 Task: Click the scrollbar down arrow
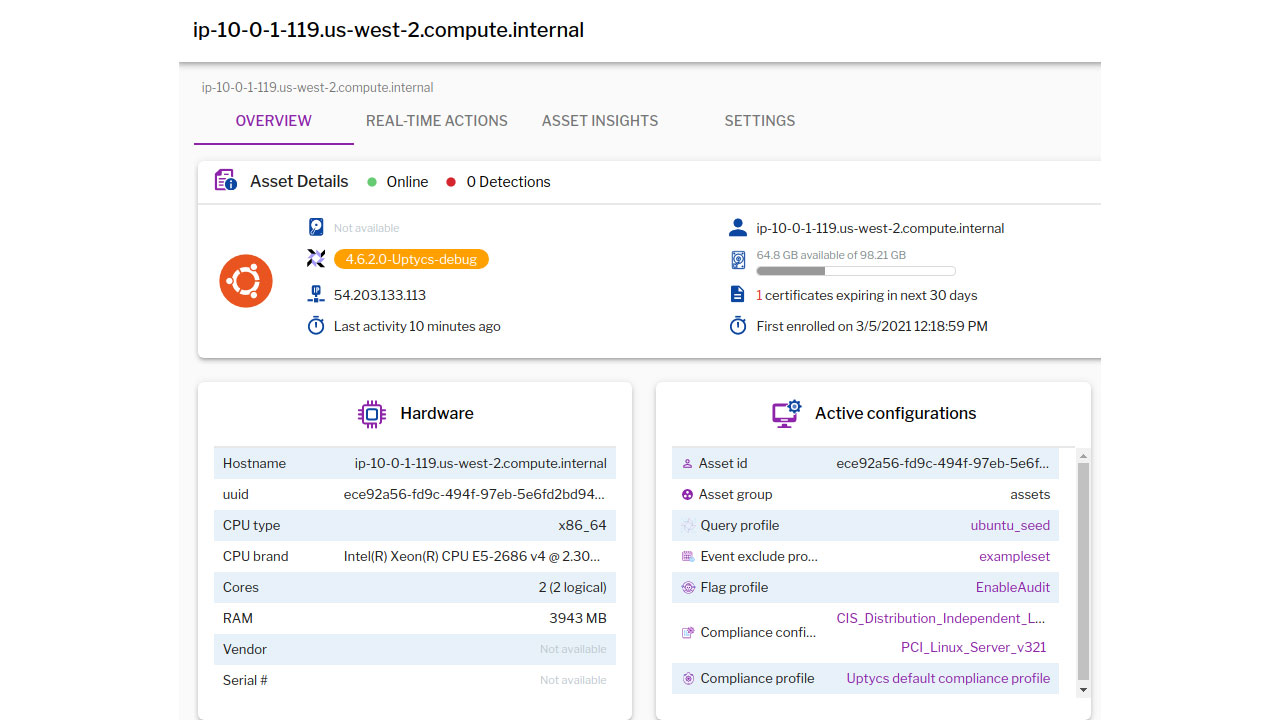pyautogui.click(x=1083, y=690)
